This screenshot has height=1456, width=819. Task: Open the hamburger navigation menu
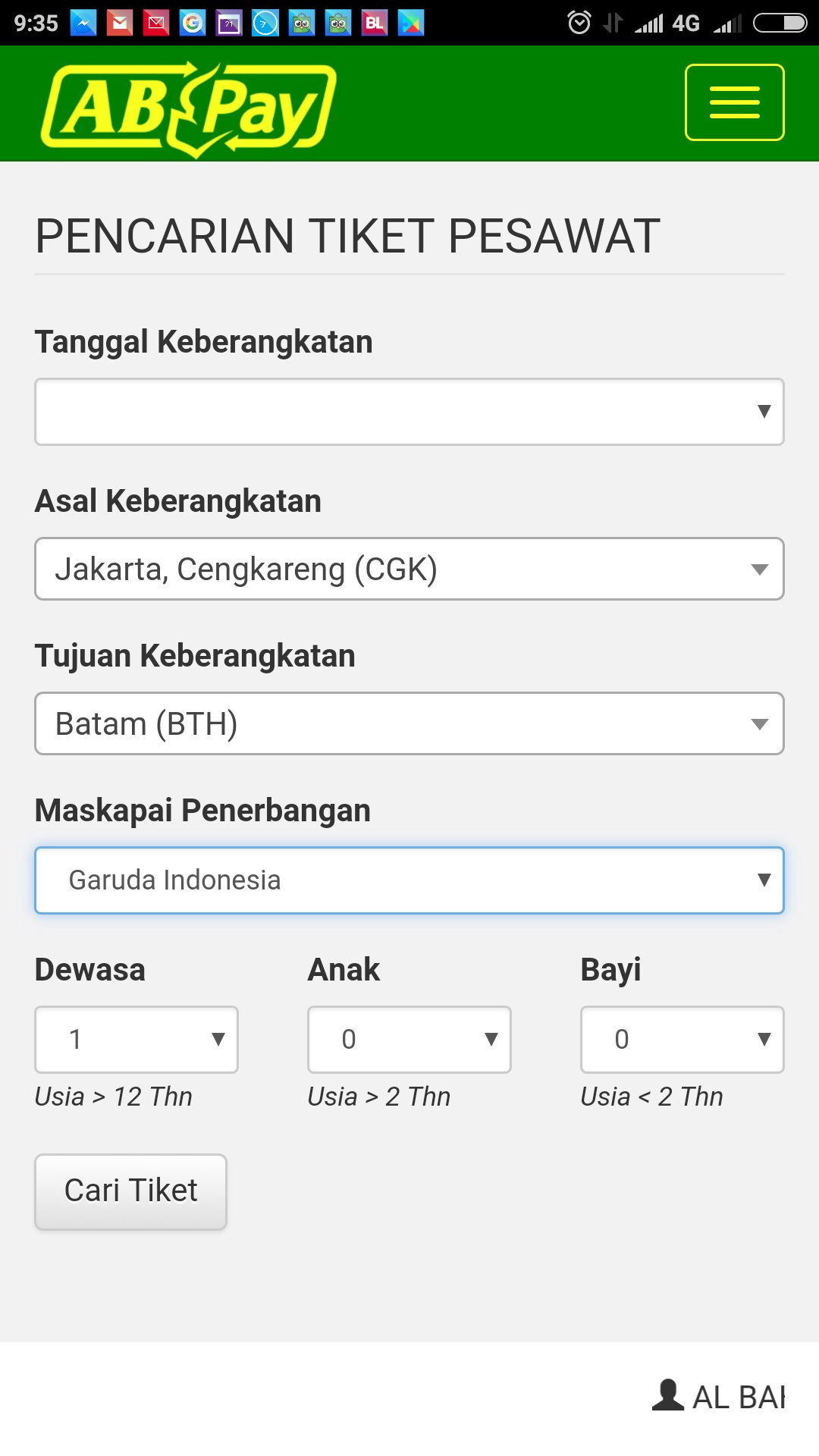point(734,102)
